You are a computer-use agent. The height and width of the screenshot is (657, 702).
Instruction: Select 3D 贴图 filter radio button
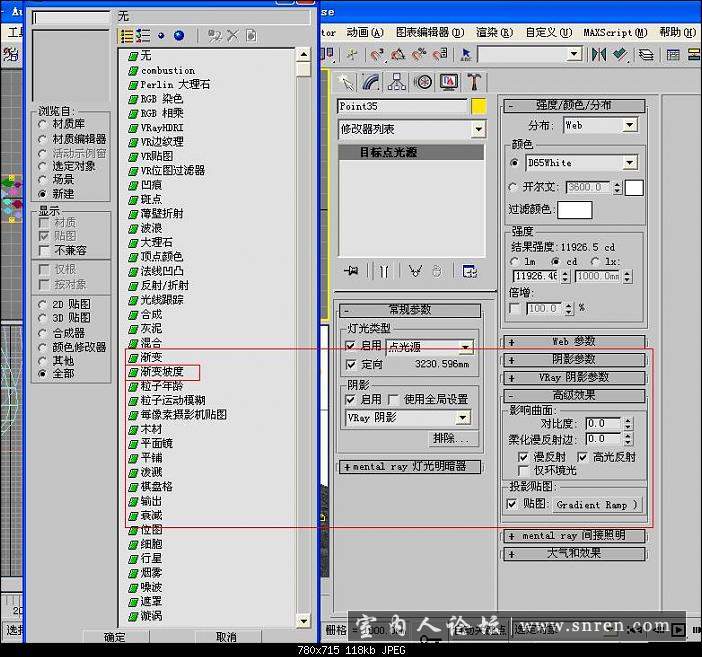tap(43, 318)
